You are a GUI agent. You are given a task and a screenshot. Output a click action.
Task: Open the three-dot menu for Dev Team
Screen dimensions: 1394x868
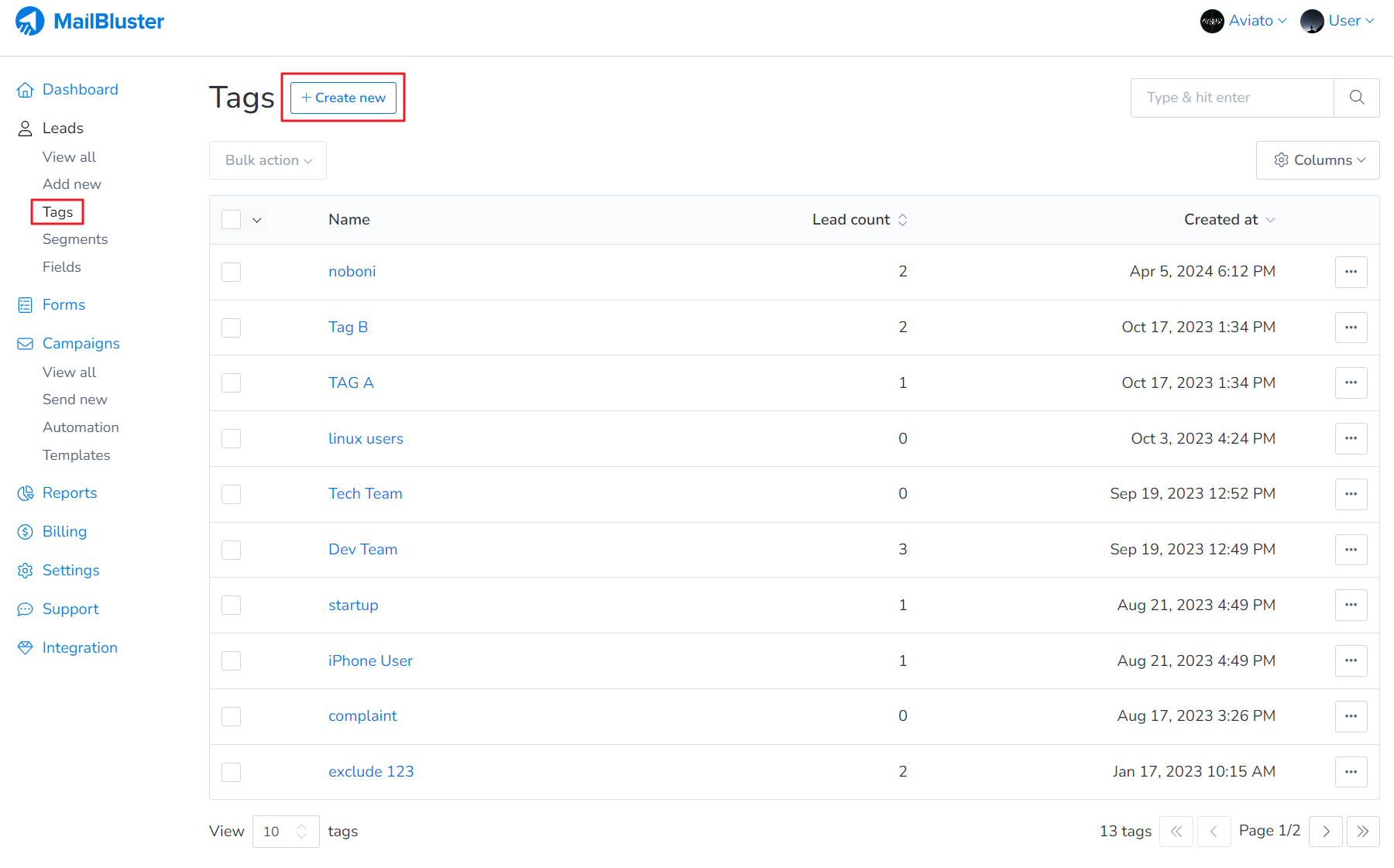click(1351, 550)
